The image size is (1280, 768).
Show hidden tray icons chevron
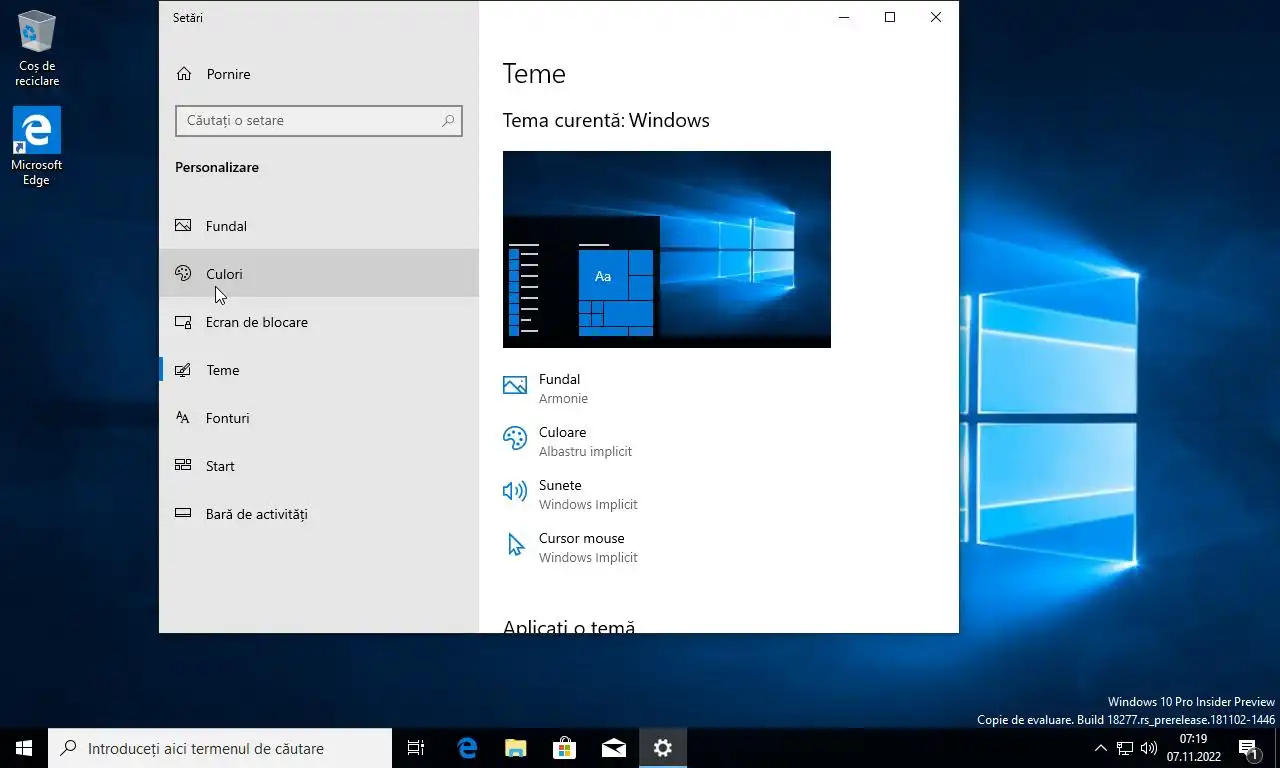coord(1101,748)
